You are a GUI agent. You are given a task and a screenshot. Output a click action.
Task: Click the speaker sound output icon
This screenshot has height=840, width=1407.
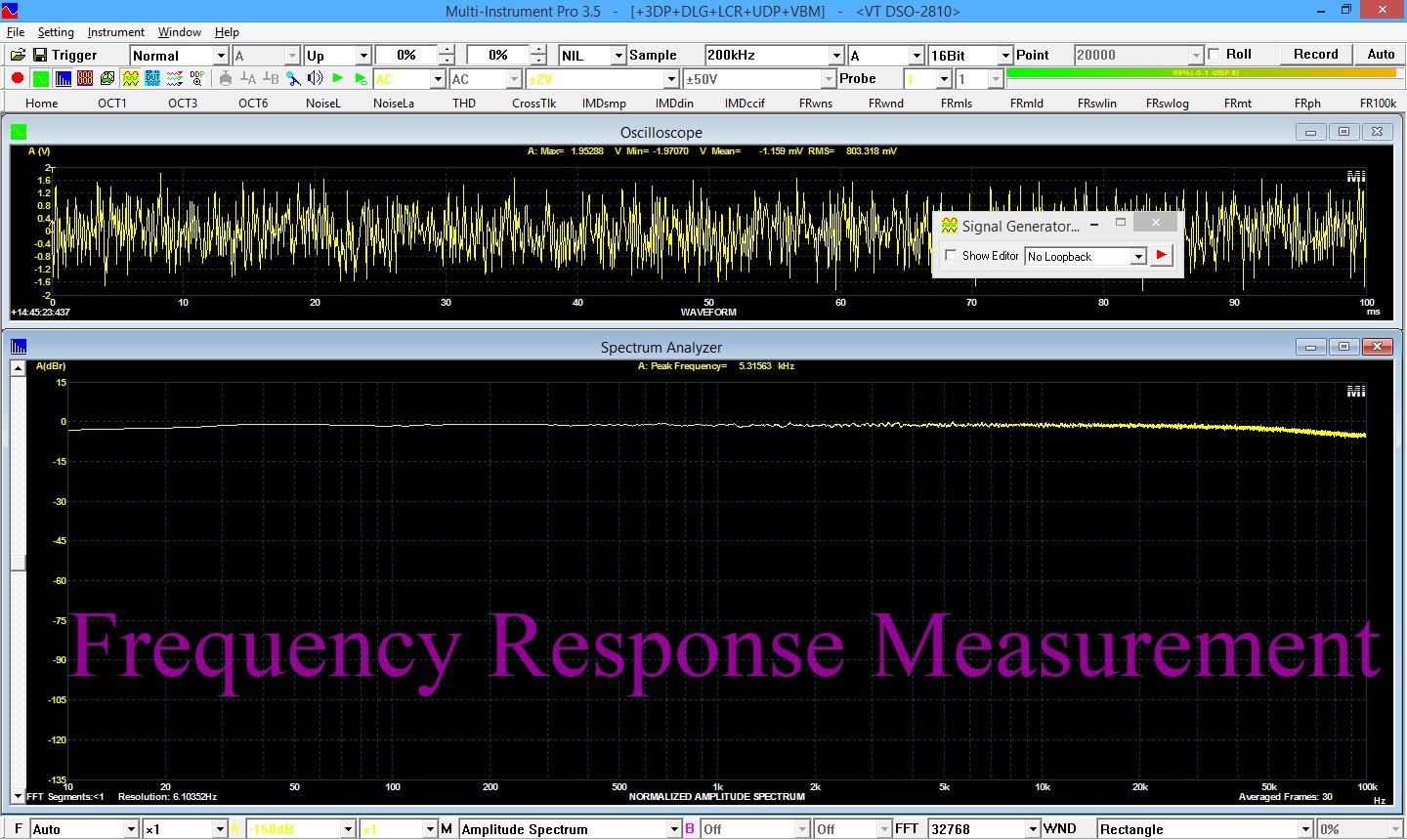tap(315, 78)
